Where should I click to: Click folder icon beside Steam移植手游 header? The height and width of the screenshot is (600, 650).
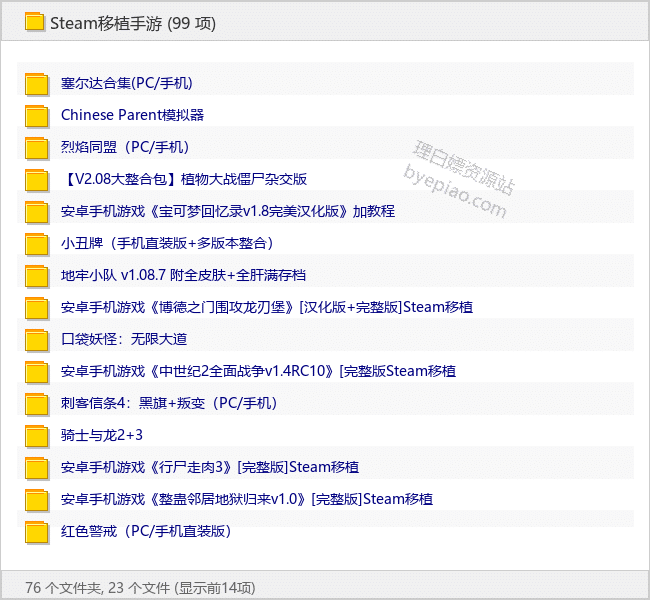point(34,22)
